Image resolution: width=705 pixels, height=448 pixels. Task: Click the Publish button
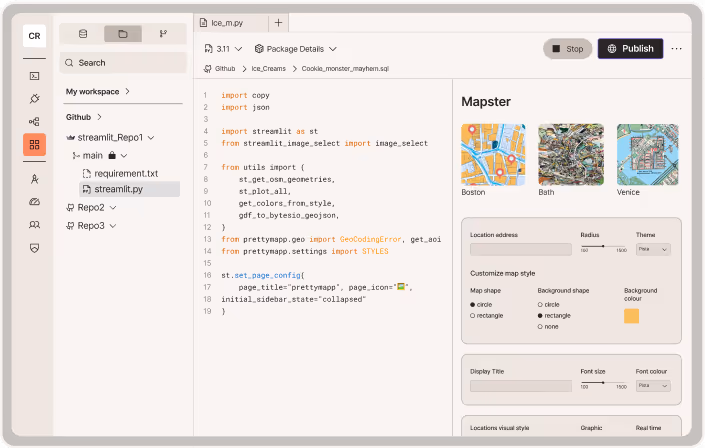[630, 49]
